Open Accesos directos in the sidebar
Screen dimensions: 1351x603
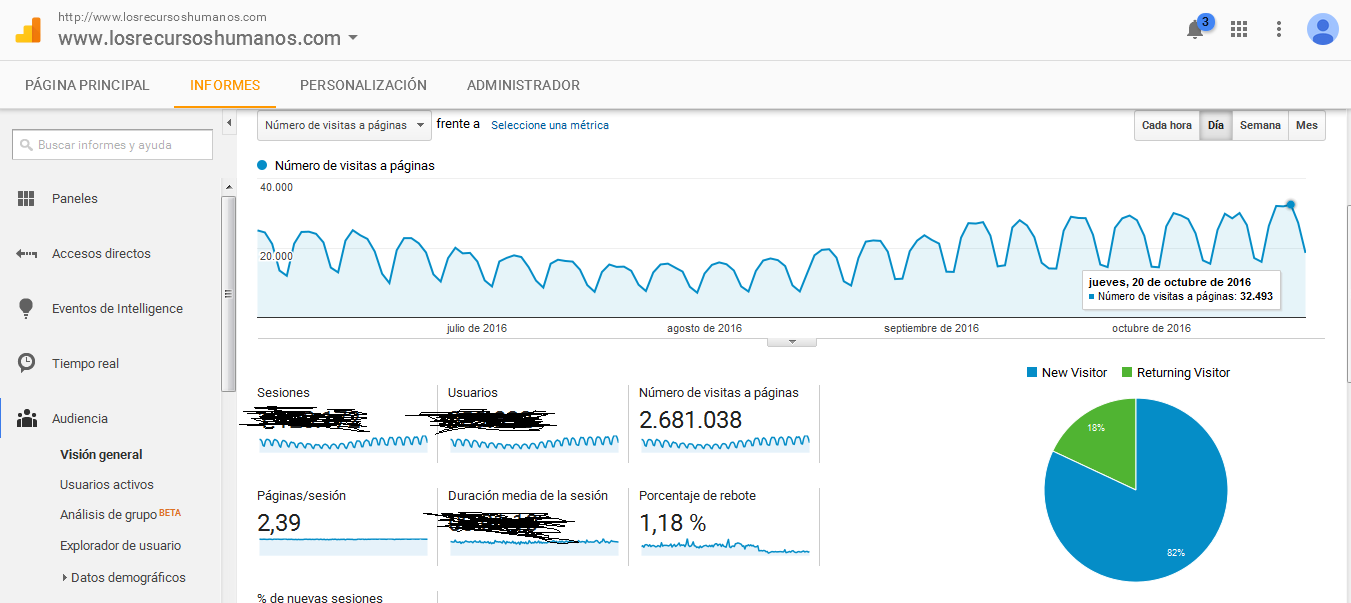[x=101, y=254]
